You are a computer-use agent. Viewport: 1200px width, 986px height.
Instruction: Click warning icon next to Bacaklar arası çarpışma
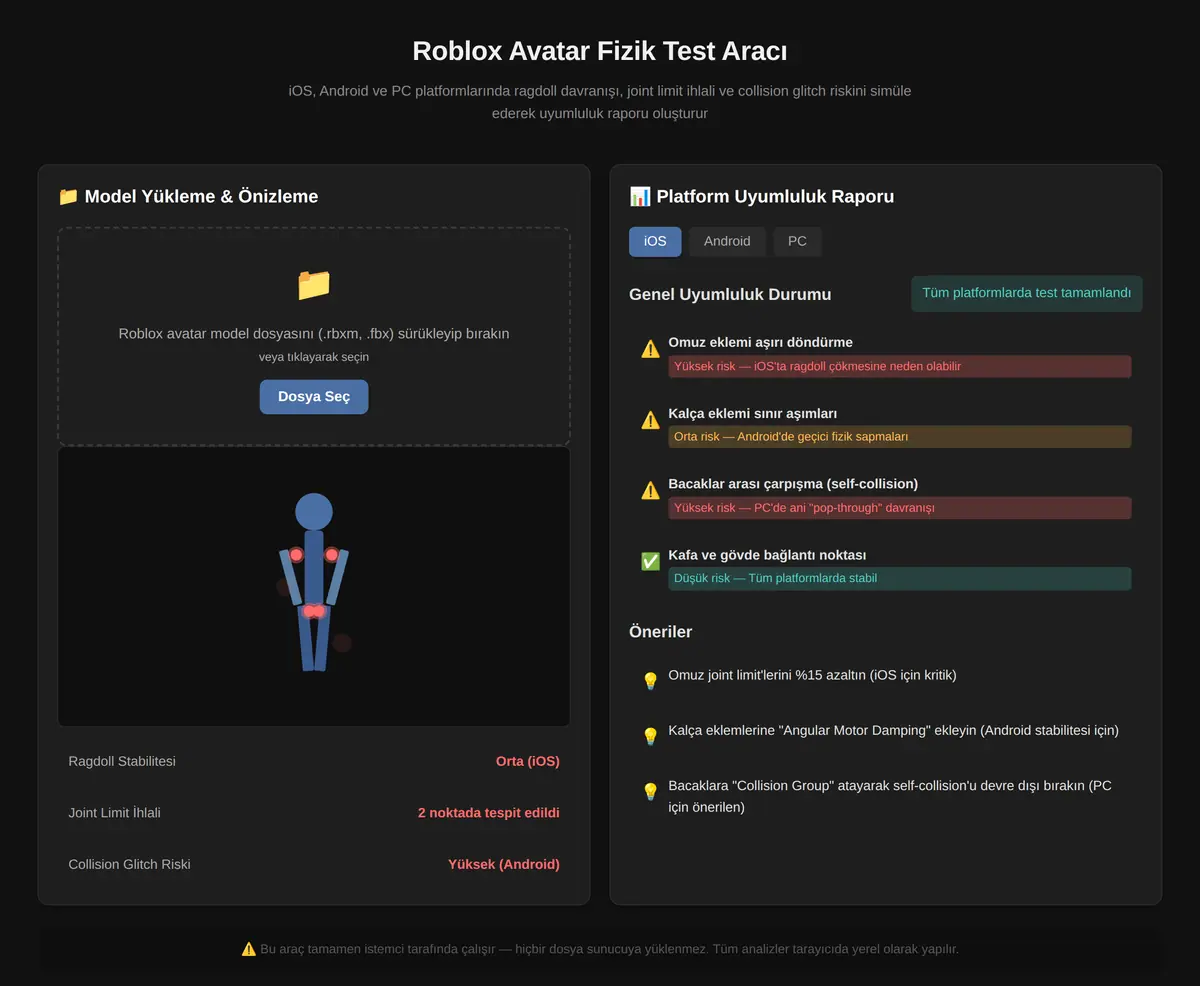tap(650, 490)
